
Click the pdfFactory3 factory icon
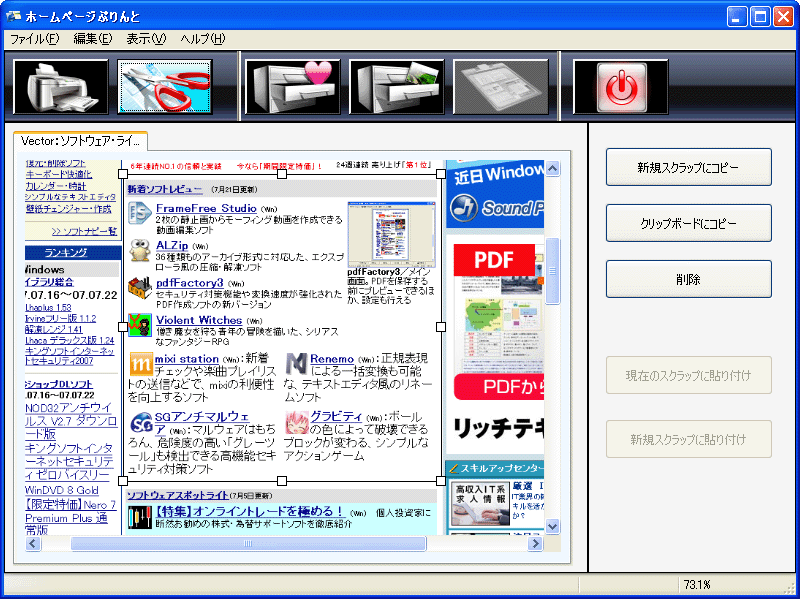pos(139,288)
